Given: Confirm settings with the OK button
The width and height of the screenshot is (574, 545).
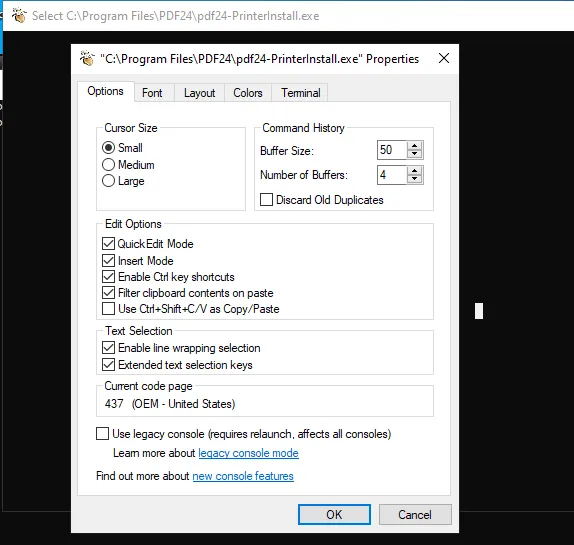Looking at the screenshot, I should point(334,515).
